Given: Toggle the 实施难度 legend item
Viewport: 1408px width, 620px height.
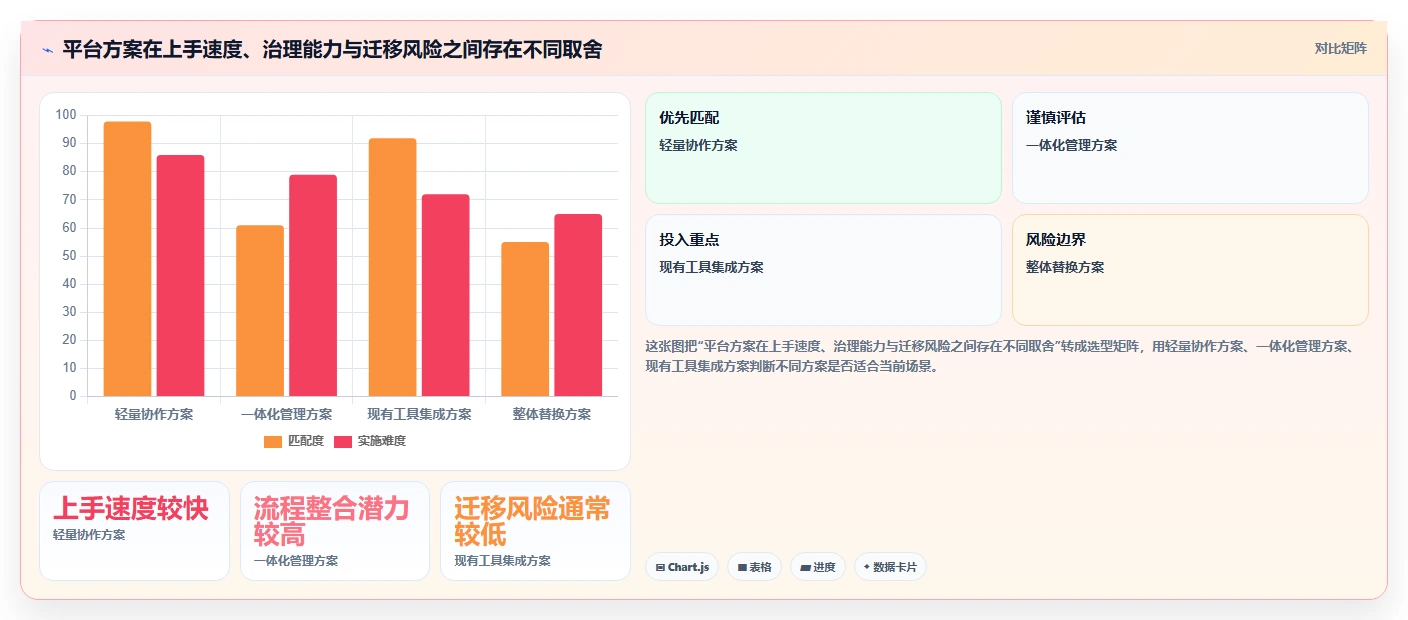Looking at the screenshot, I should point(370,441).
